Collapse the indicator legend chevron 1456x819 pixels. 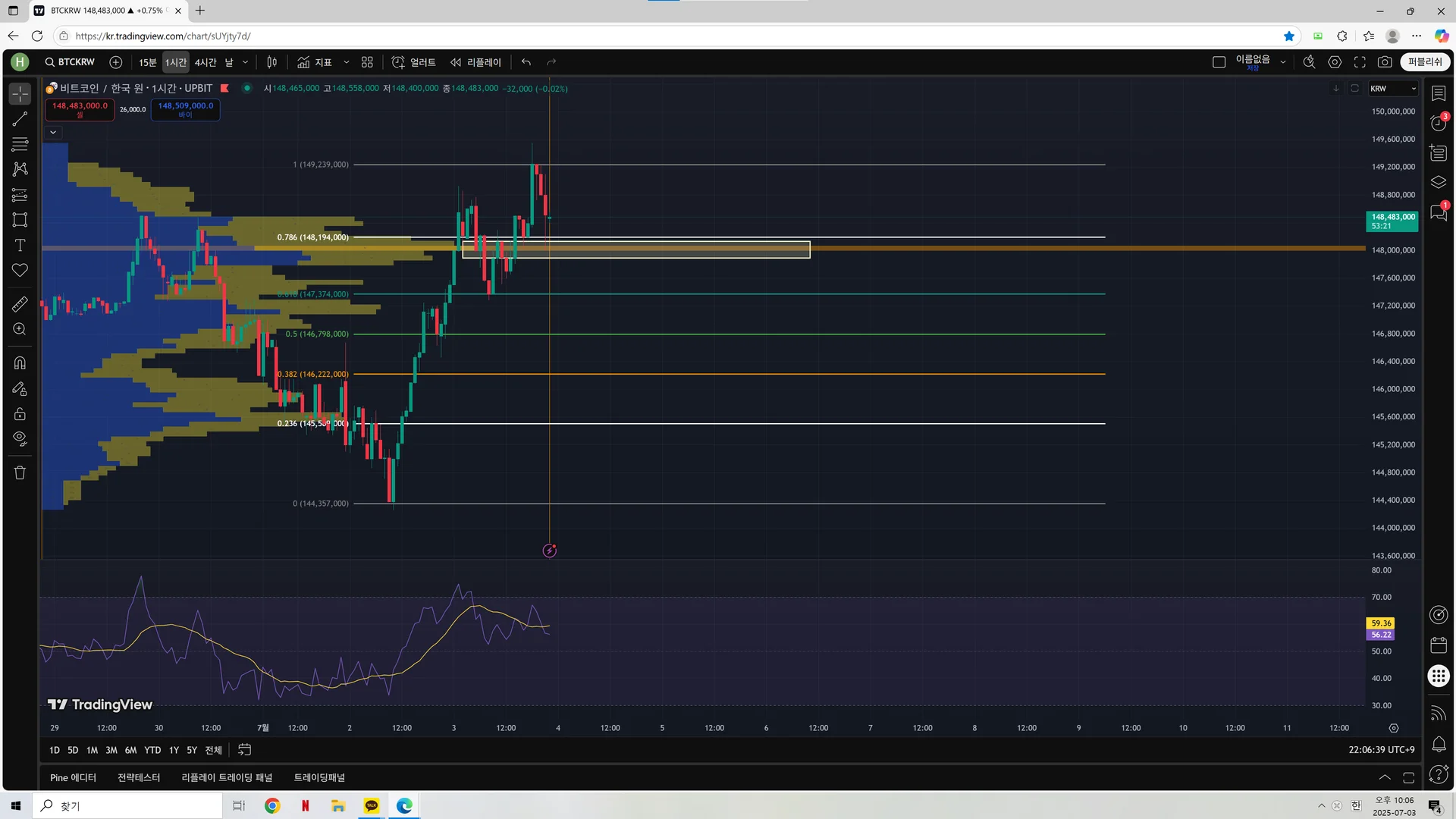click(53, 132)
